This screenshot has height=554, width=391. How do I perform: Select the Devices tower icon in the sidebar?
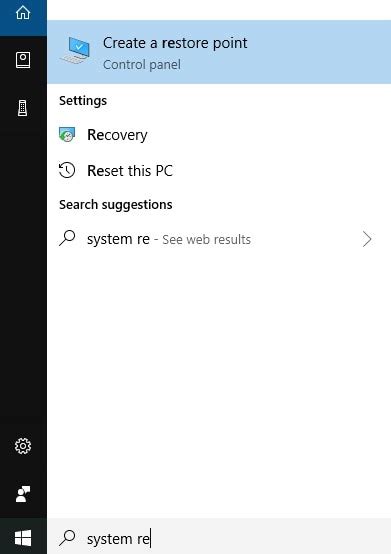pos(23,108)
